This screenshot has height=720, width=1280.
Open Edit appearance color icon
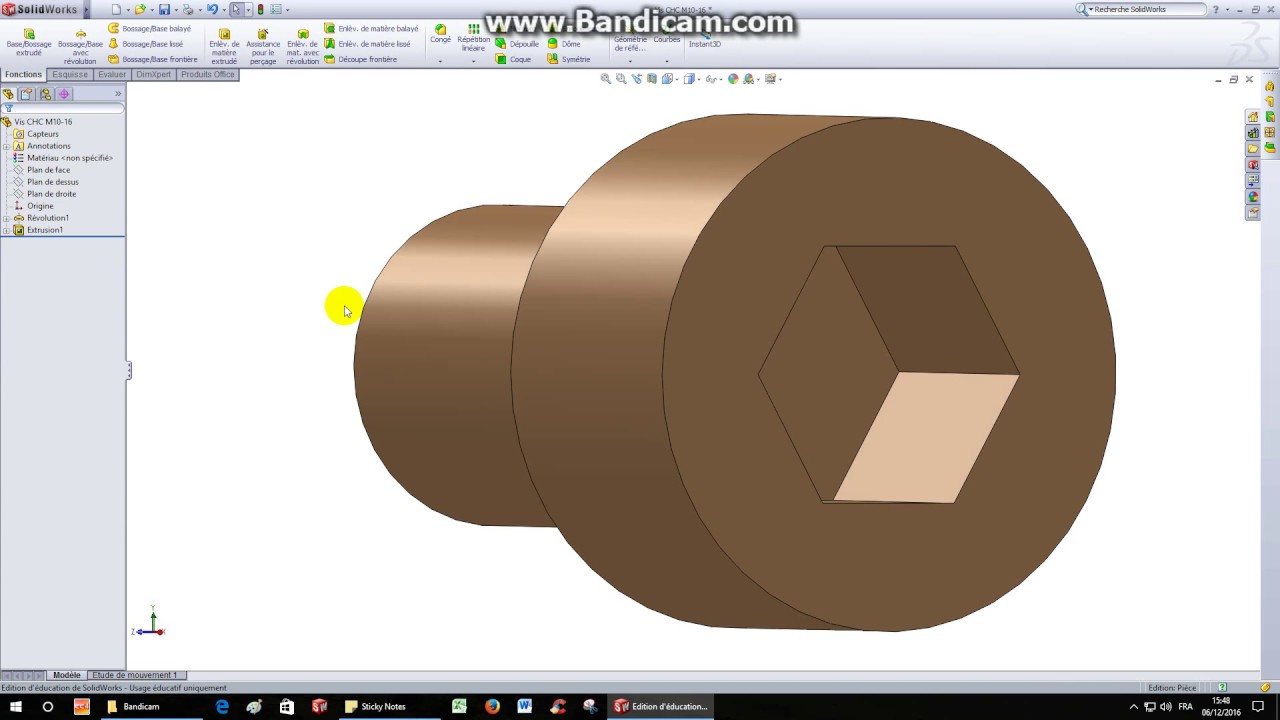pyautogui.click(x=733, y=79)
